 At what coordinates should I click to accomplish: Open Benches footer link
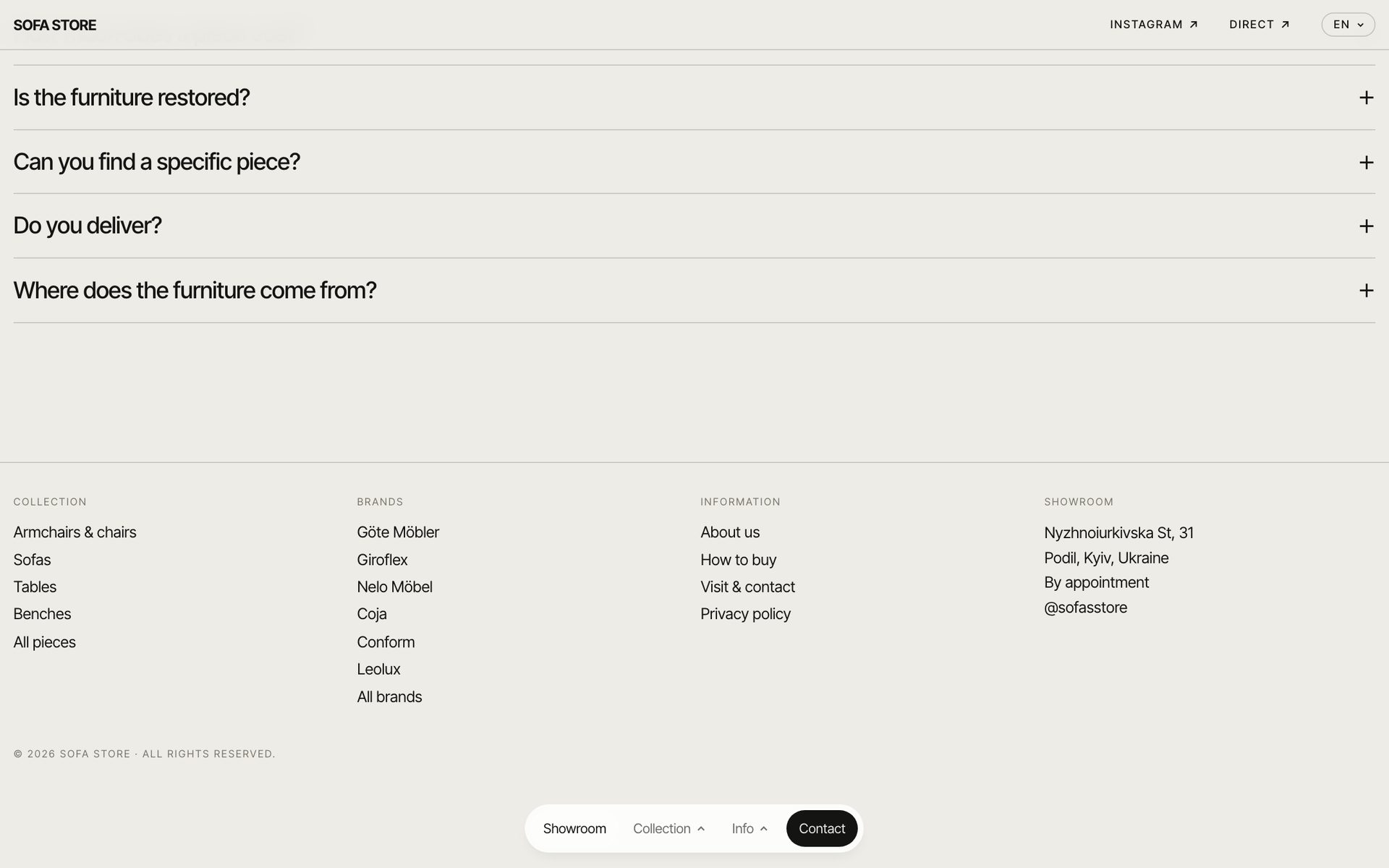click(x=42, y=614)
